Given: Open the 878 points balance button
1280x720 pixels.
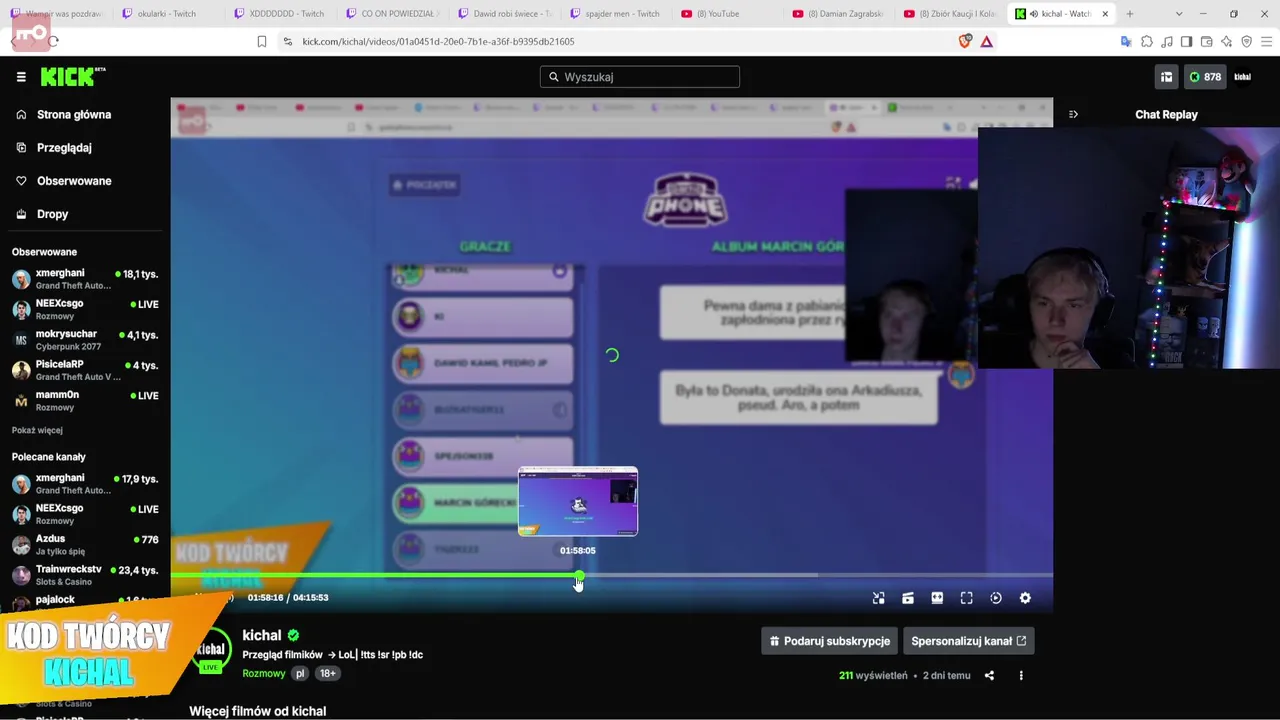Looking at the screenshot, I should pyautogui.click(x=1204, y=77).
